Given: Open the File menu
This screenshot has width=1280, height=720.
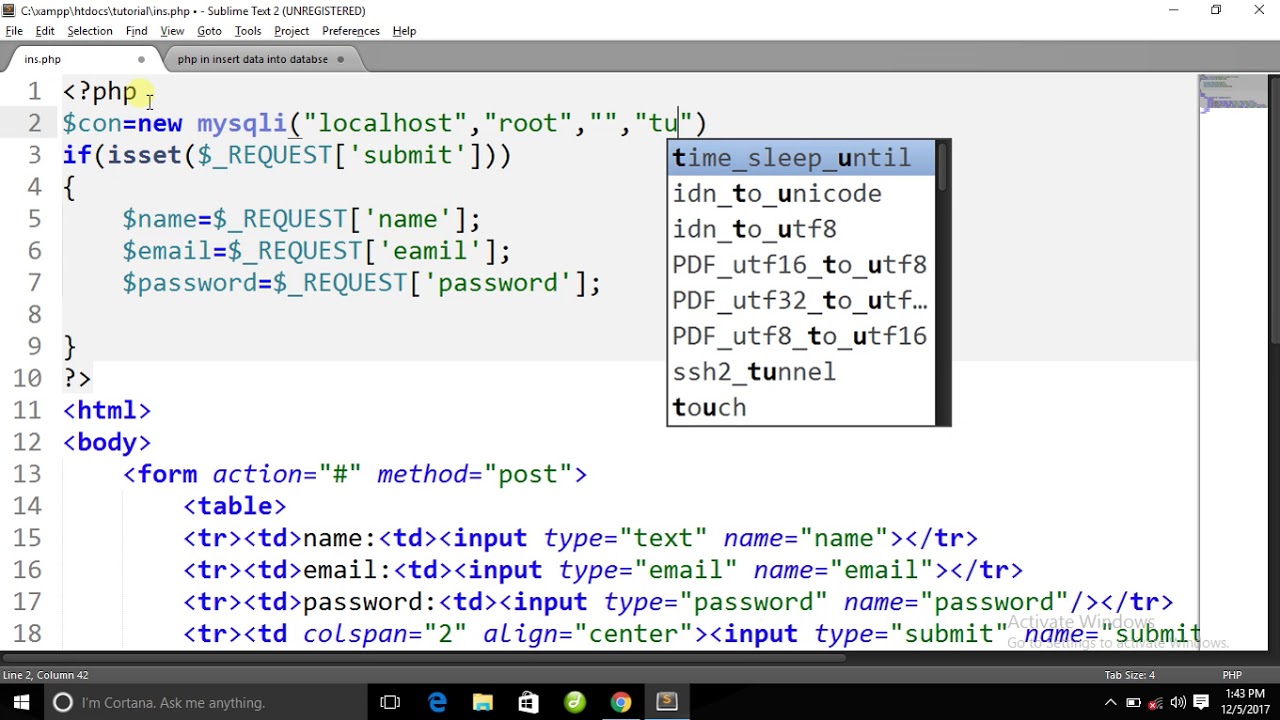Looking at the screenshot, I should [14, 31].
